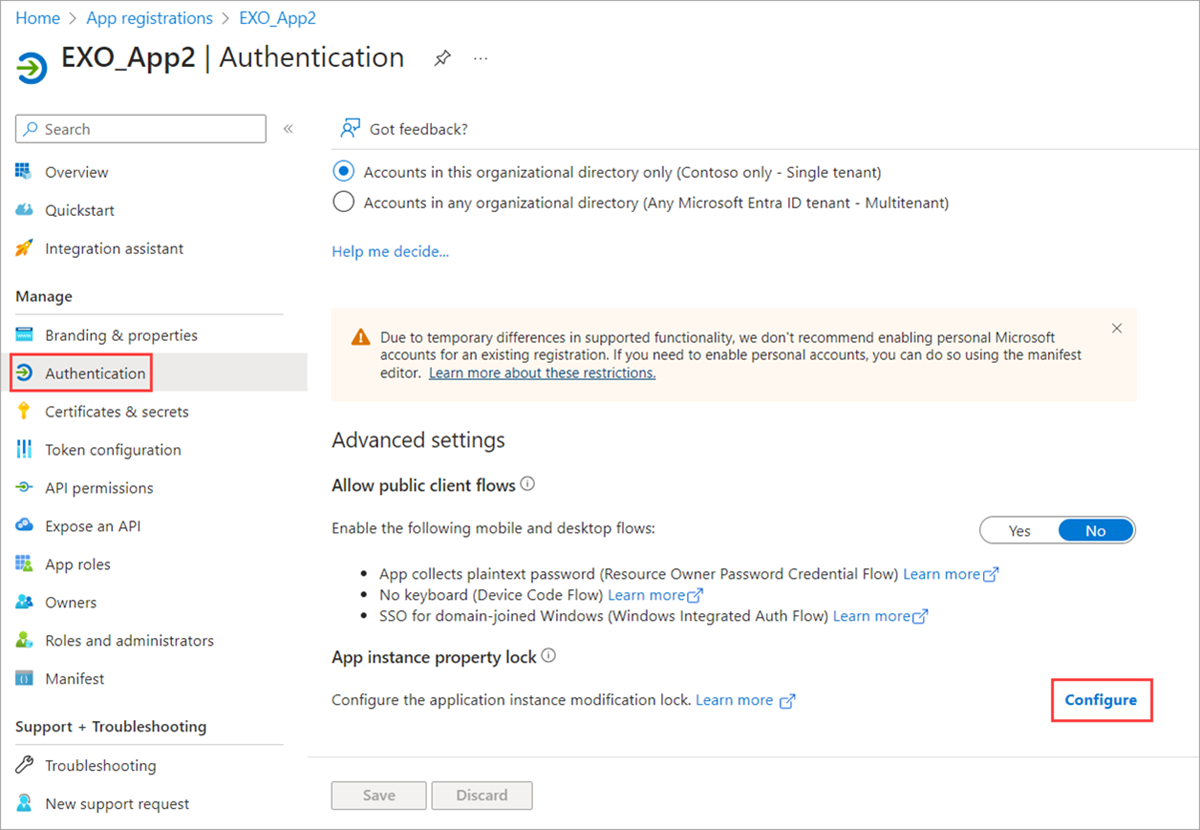Go to the Manifest menu item
Viewport: 1200px width, 830px height.
click(75, 679)
